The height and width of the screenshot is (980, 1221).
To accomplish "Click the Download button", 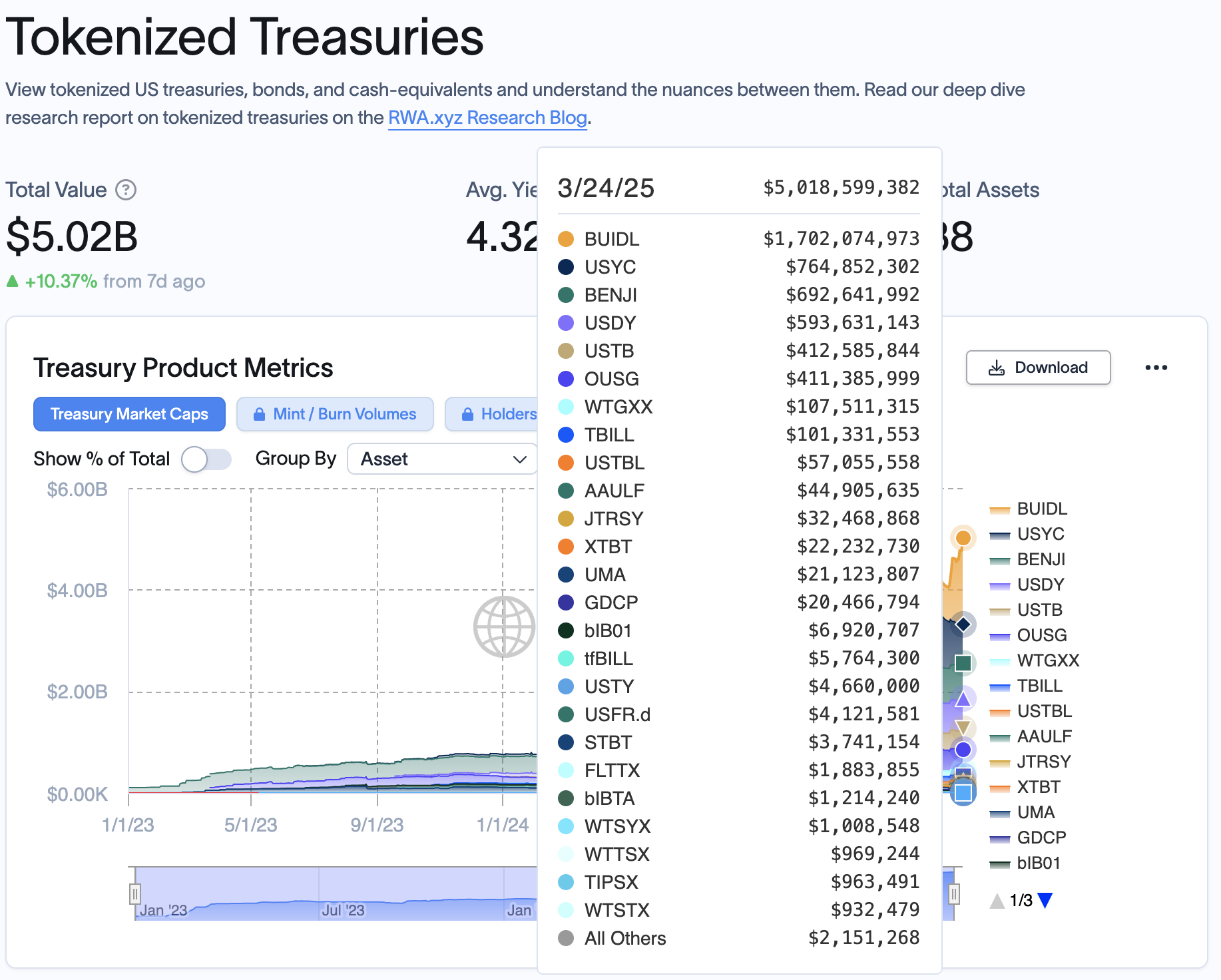I will coord(1038,367).
